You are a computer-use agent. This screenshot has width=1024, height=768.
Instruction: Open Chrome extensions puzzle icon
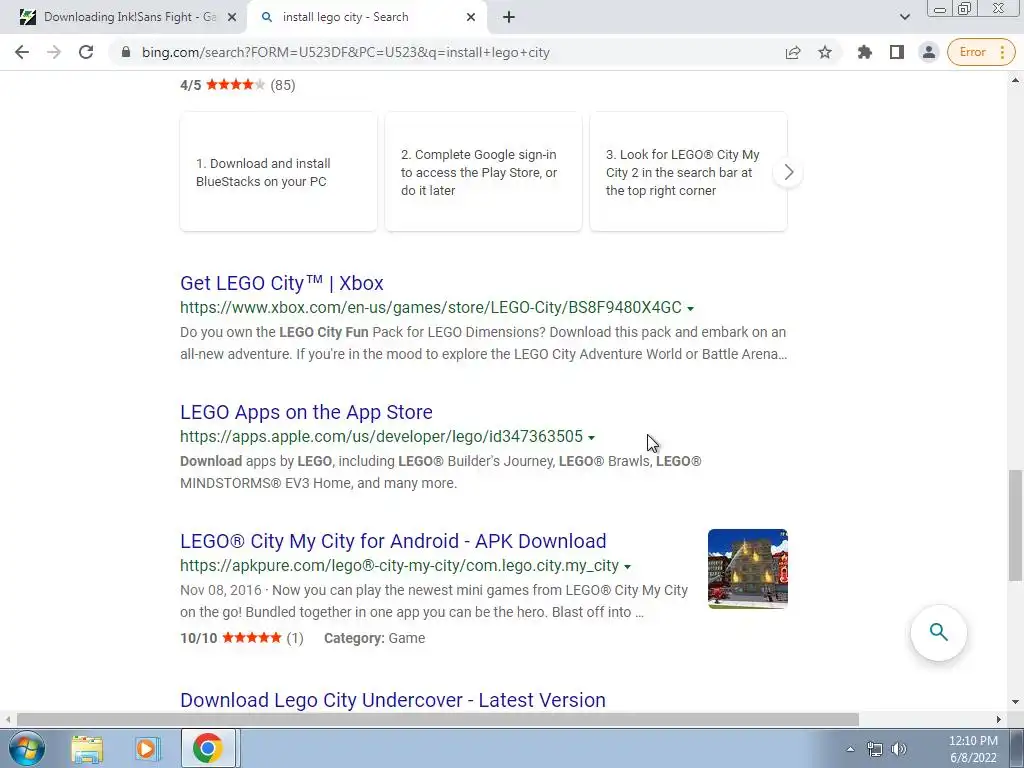pos(865,52)
